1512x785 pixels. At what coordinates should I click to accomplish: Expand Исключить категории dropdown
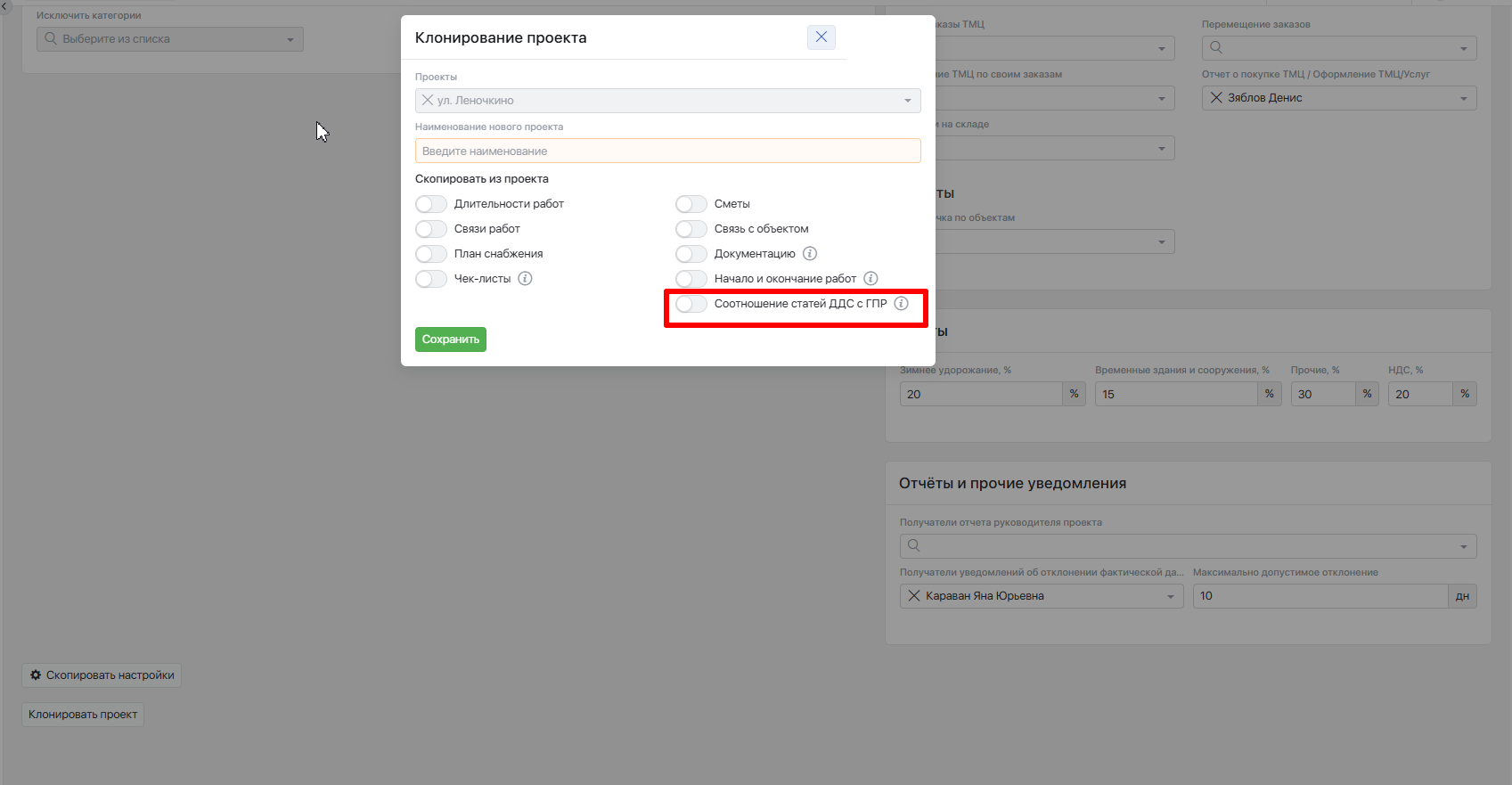click(290, 39)
